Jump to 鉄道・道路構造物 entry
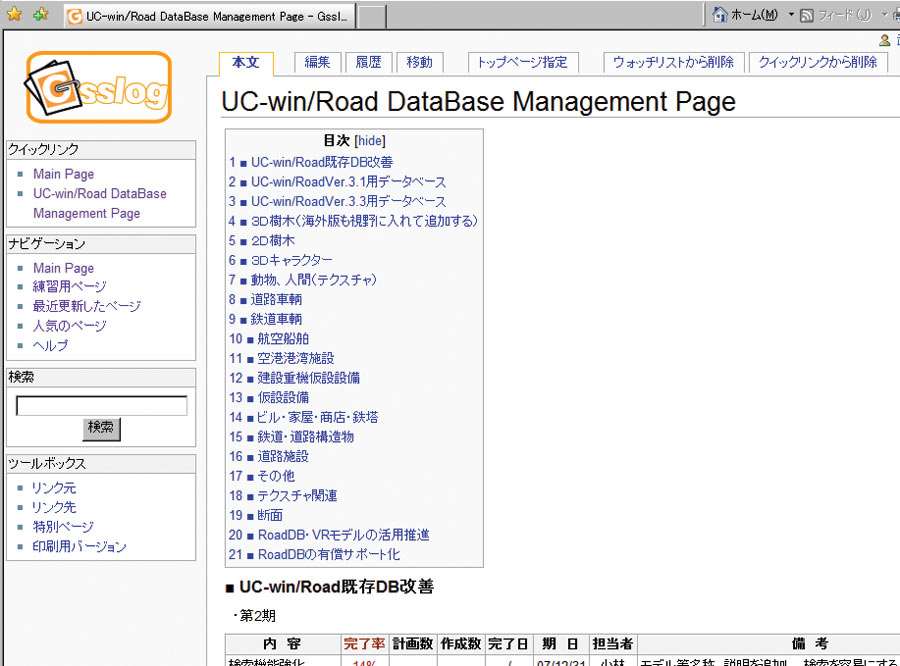Image resolution: width=900 pixels, height=666 pixels. pyautogui.click(x=306, y=437)
